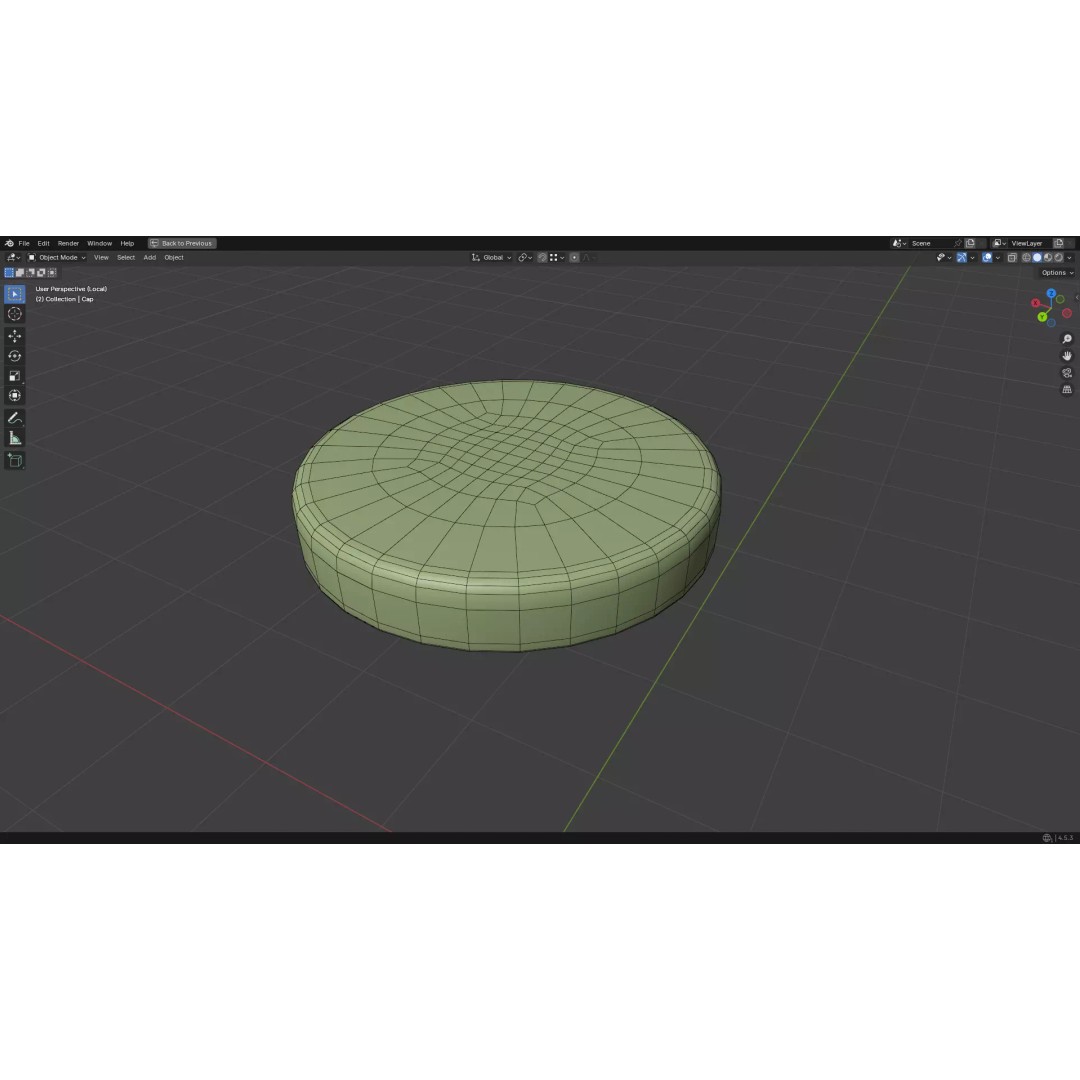
Task: Open the viewport View menu
Action: tap(101, 258)
